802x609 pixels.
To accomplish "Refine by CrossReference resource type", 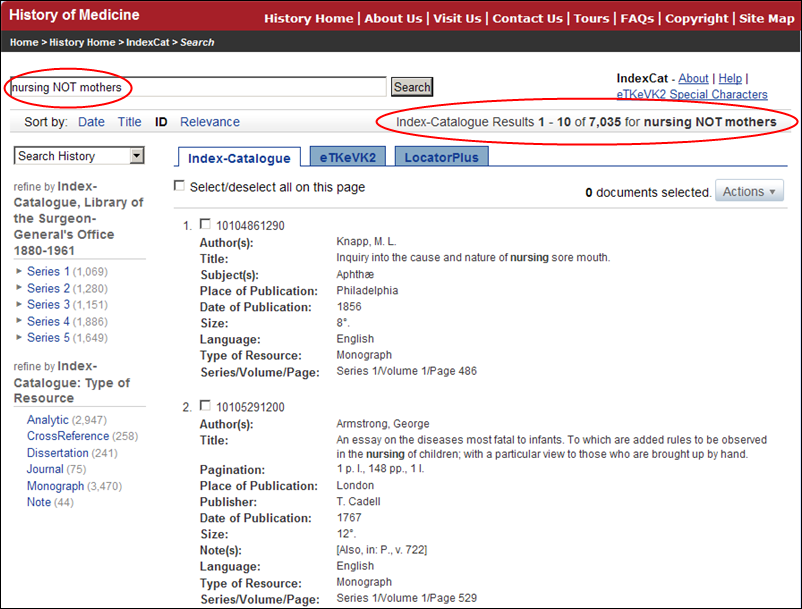I will pyautogui.click(x=68, y=436).
